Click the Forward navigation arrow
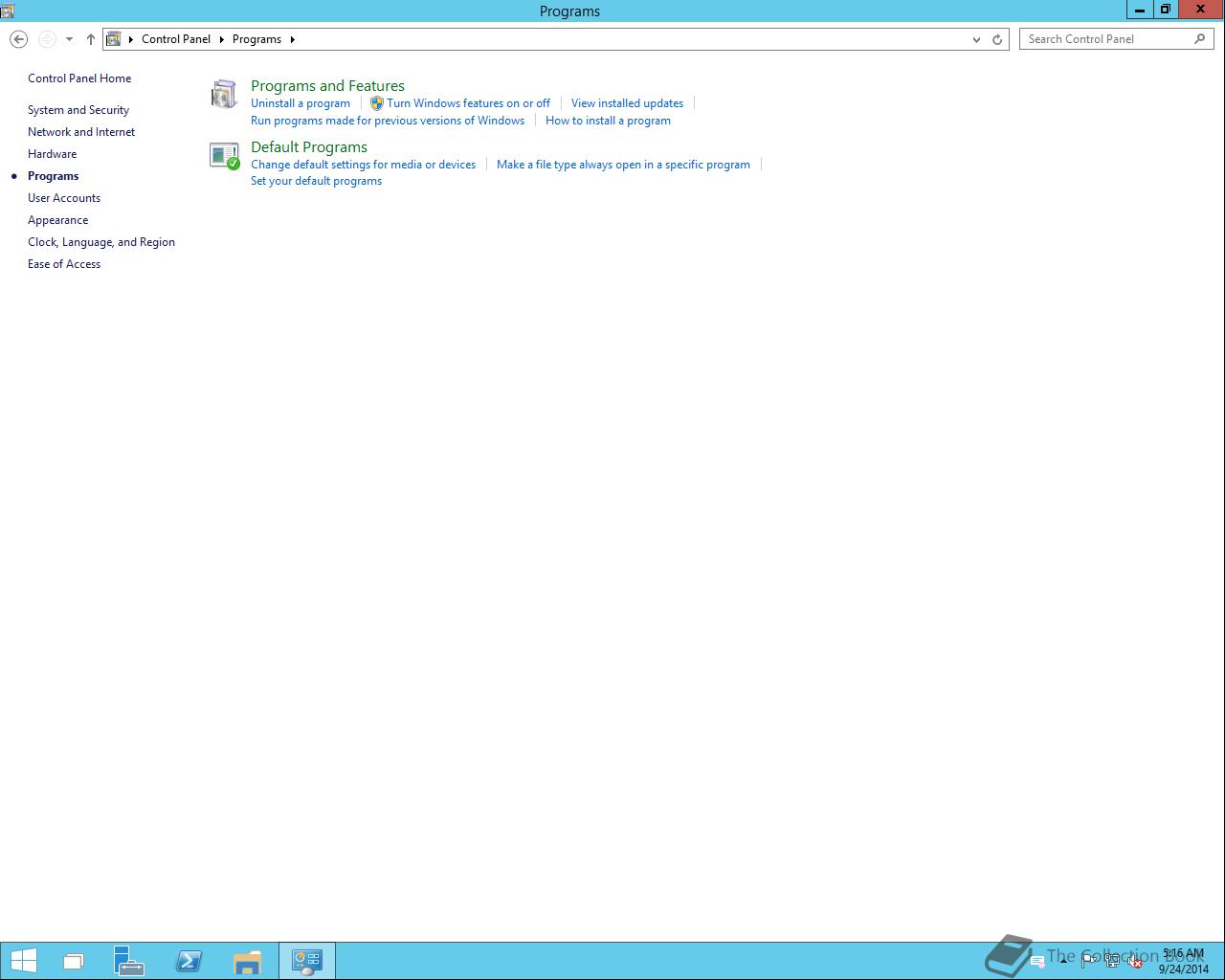The image size is (1225, 980). click(47, 39)
